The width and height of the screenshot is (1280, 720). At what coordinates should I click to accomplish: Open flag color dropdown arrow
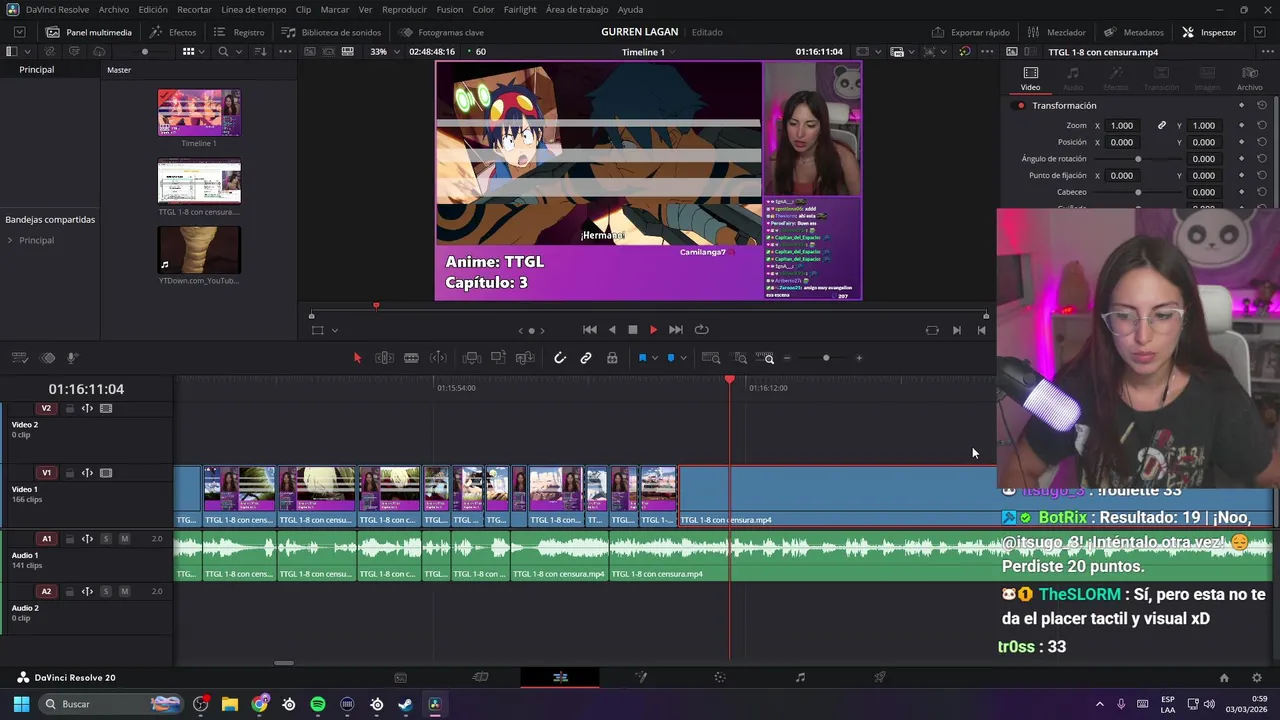(x=655, y=358)
